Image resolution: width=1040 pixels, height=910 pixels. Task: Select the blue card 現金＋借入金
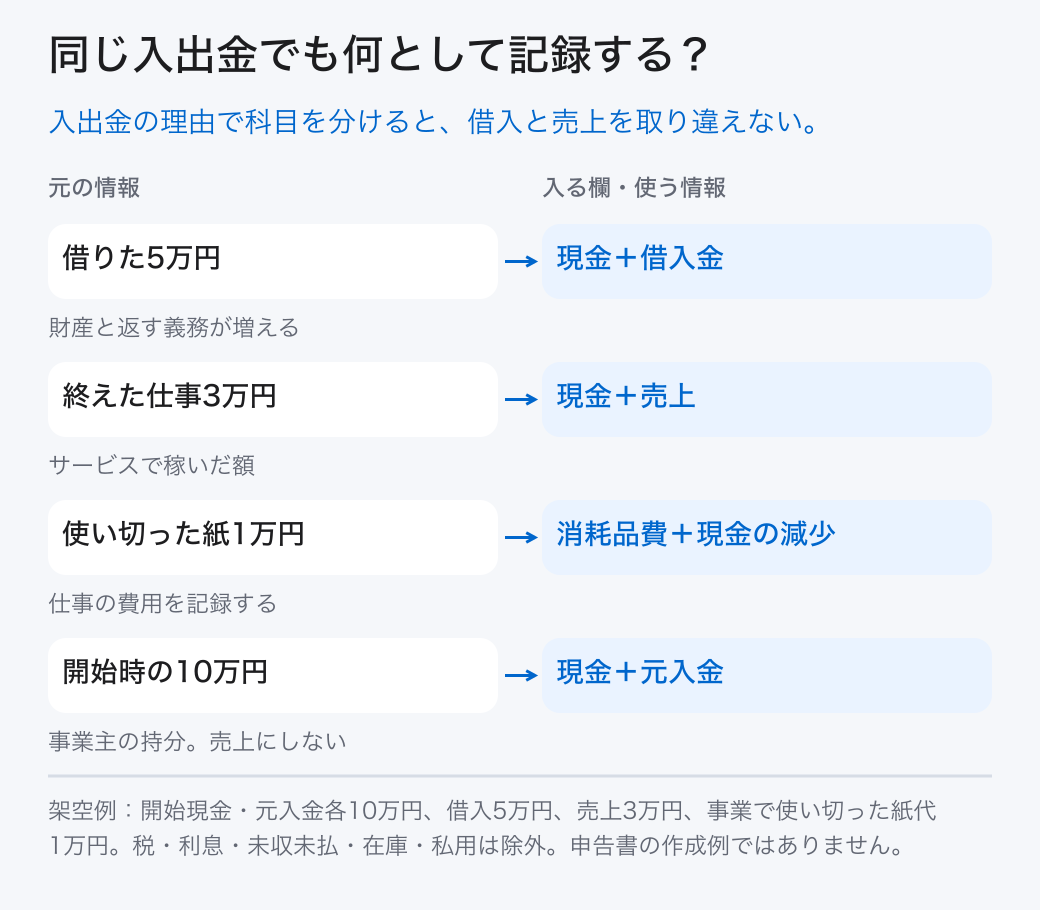[x=767, y=261]
